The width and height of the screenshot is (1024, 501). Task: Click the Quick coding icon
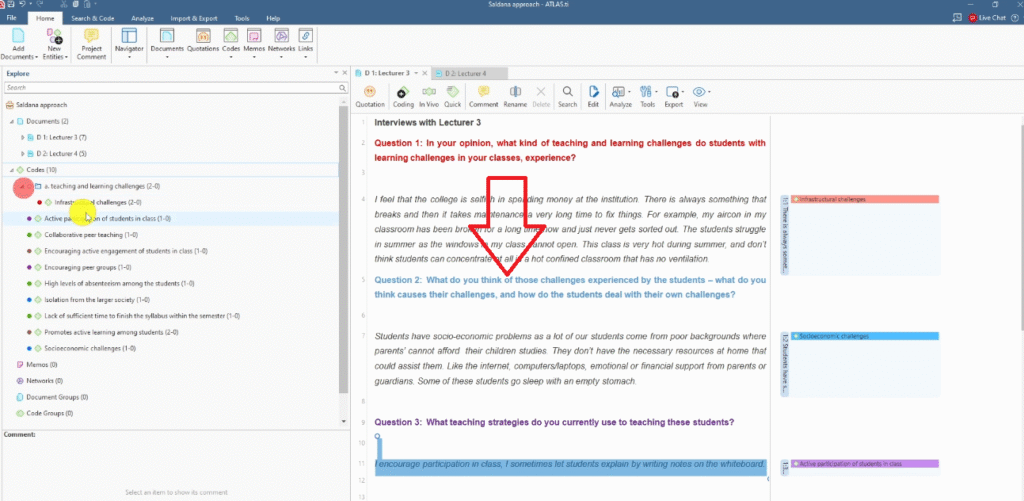(453, 96)
